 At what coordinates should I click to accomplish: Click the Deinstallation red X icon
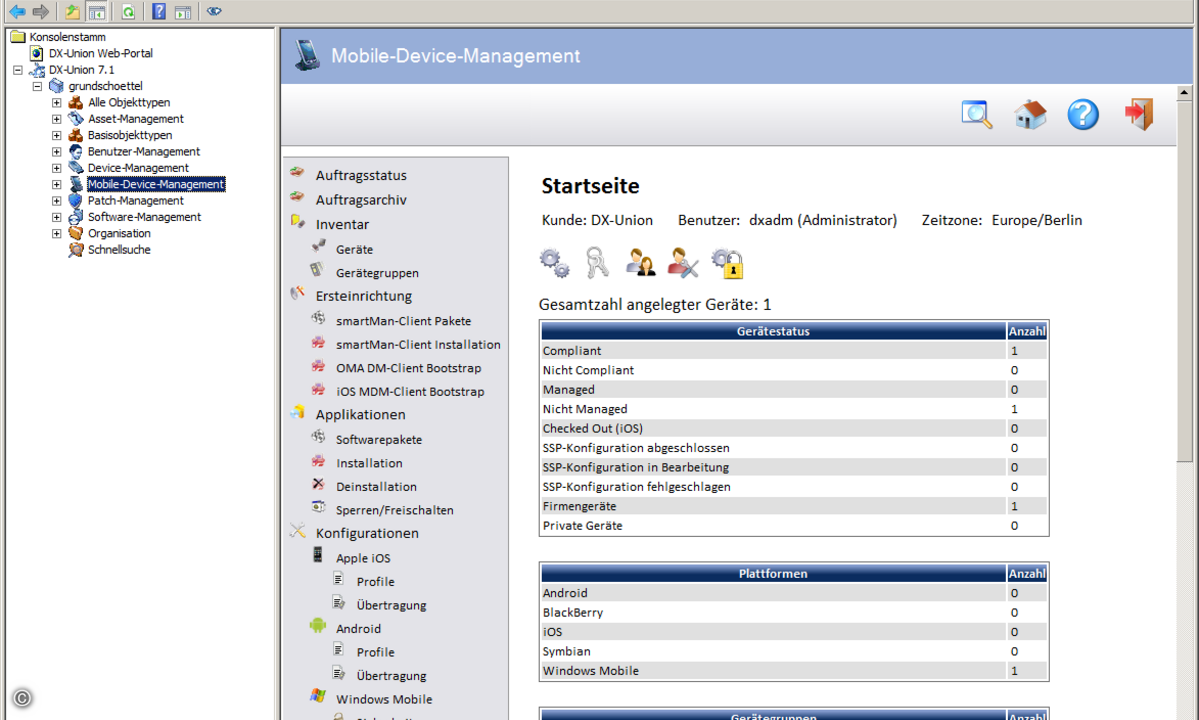[318, 484]
